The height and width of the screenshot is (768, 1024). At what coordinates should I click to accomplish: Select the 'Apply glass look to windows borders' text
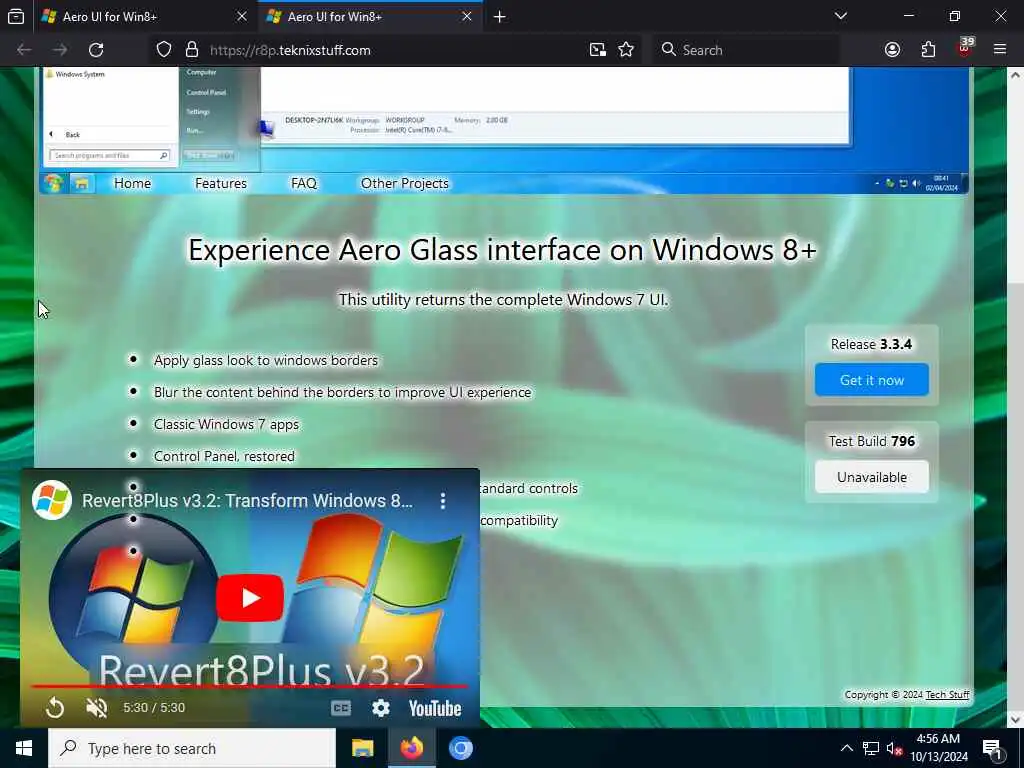[266, 360]
